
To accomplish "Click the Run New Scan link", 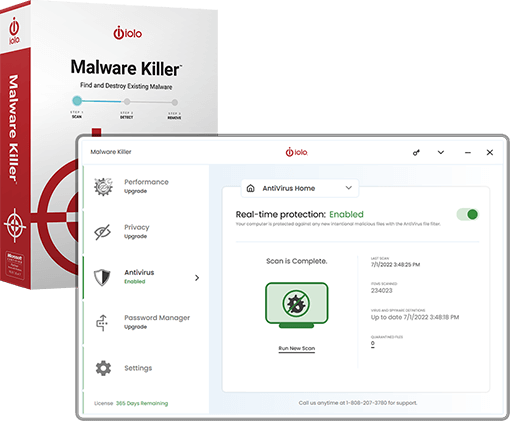I will tap(297, 348).
